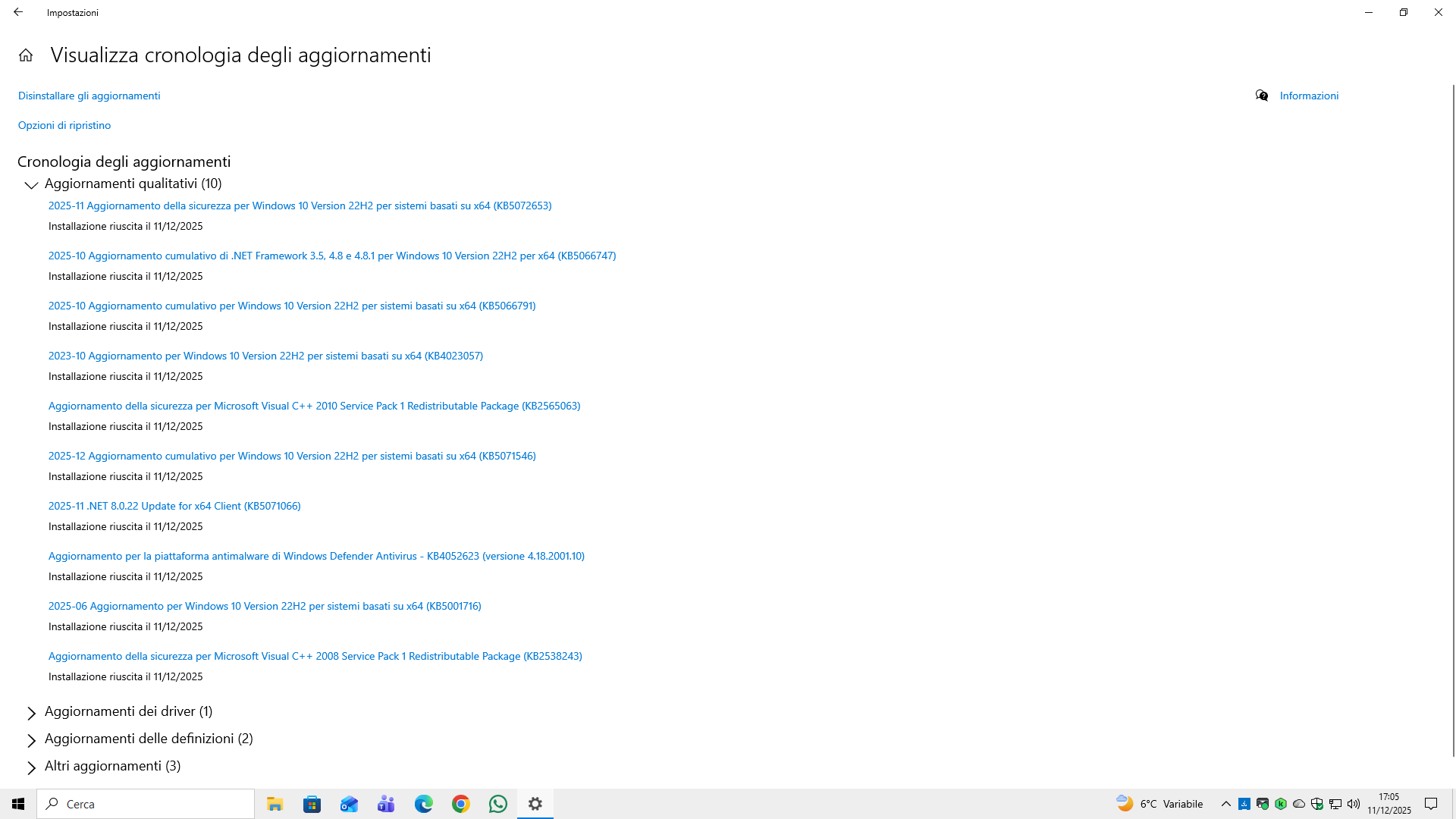Screen dimensions: 1456x819
Task: Open the Informazioni feedback icon
Action: click(1262, 96)
